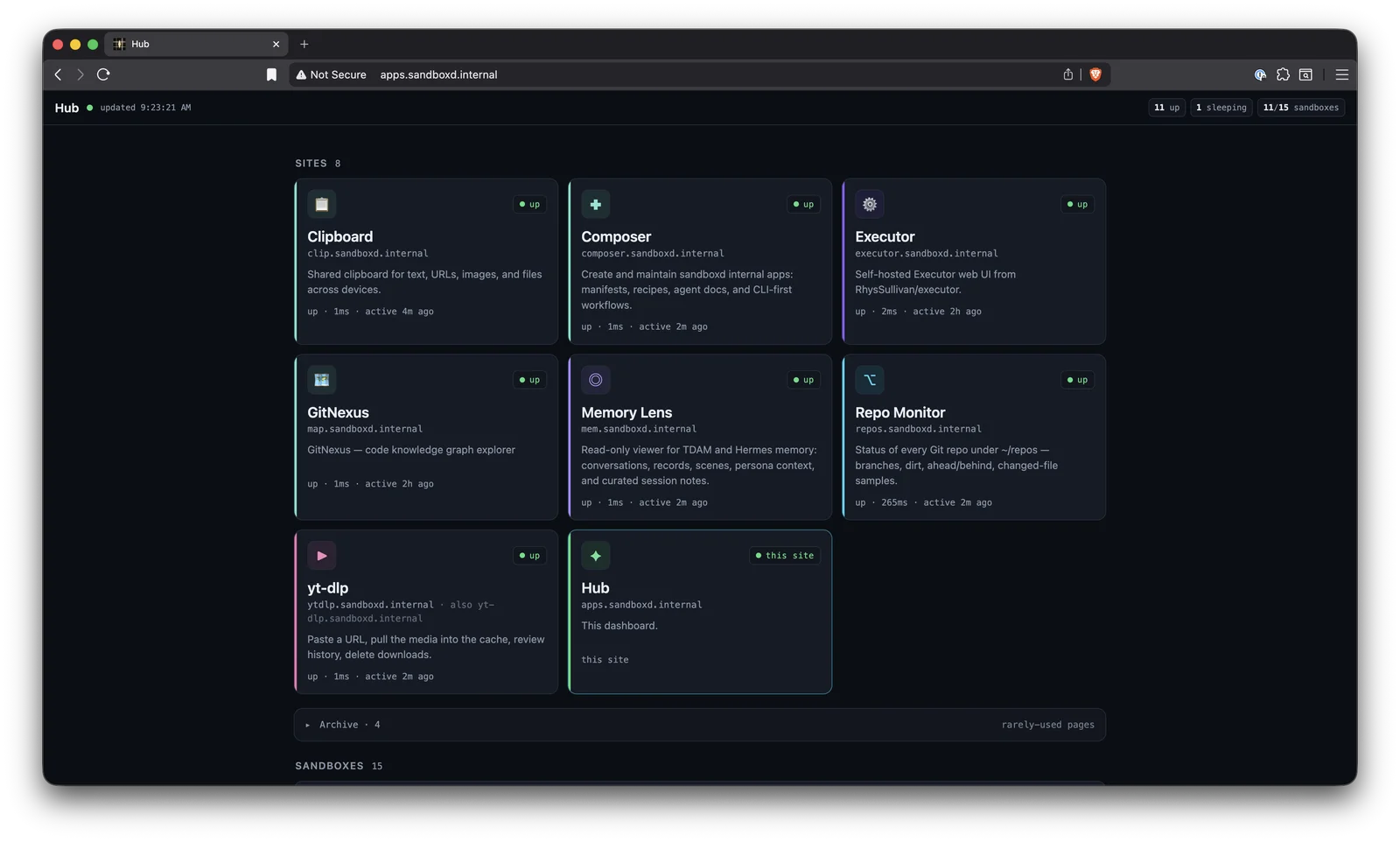Image resolution: width=1400 pixels, height=842 pixels.
Task: Open the yt-dlp site title
Action: coord(327,588)
